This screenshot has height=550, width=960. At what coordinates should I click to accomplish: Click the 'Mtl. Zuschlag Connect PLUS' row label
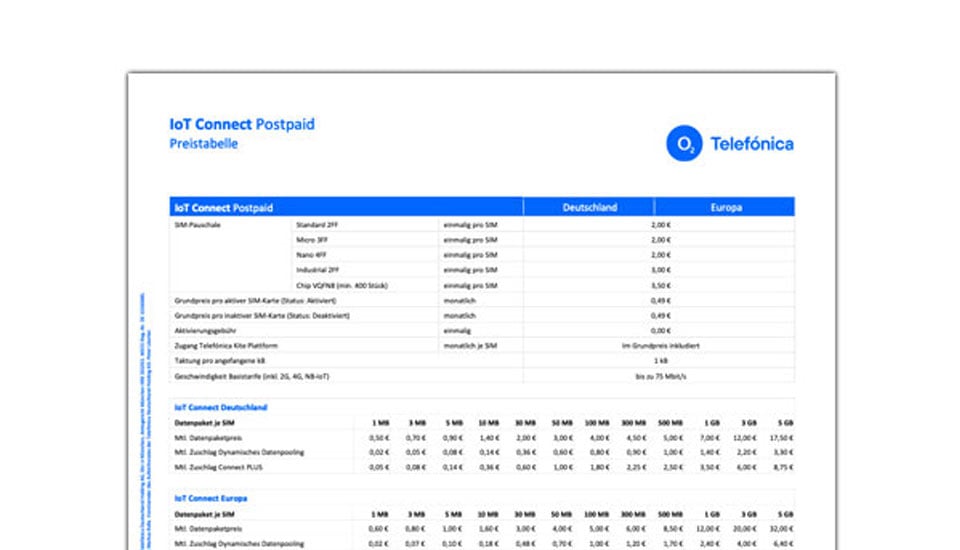[218, 467]
